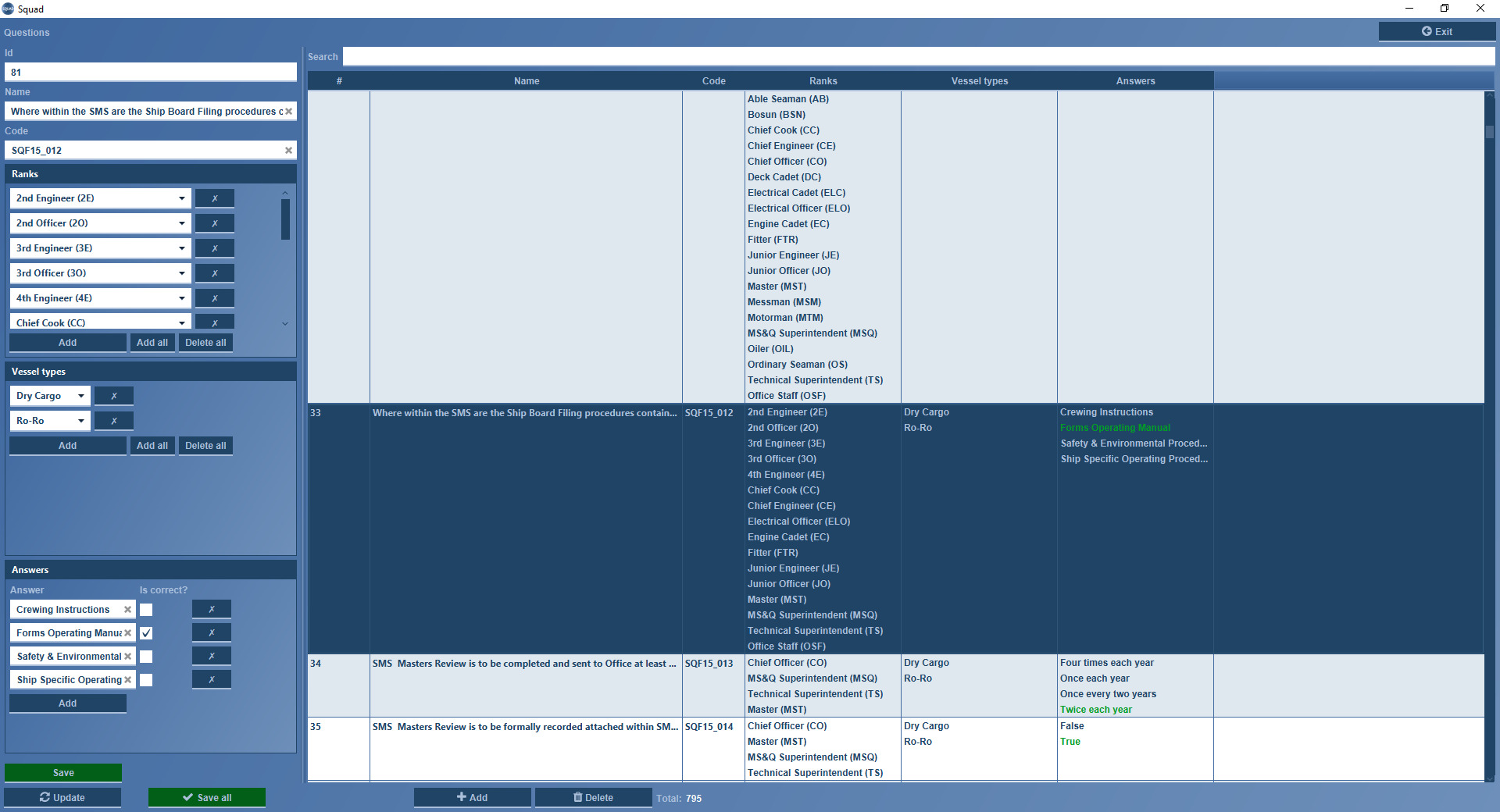Sort table by Ranks column header
This screenshot has height=812, width=1500.
823,81
